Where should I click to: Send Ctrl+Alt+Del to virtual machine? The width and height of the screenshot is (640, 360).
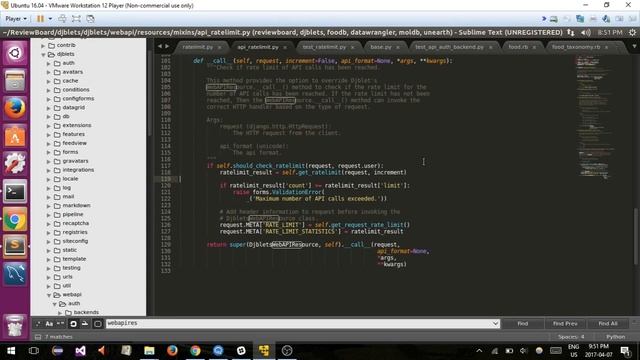62,19
